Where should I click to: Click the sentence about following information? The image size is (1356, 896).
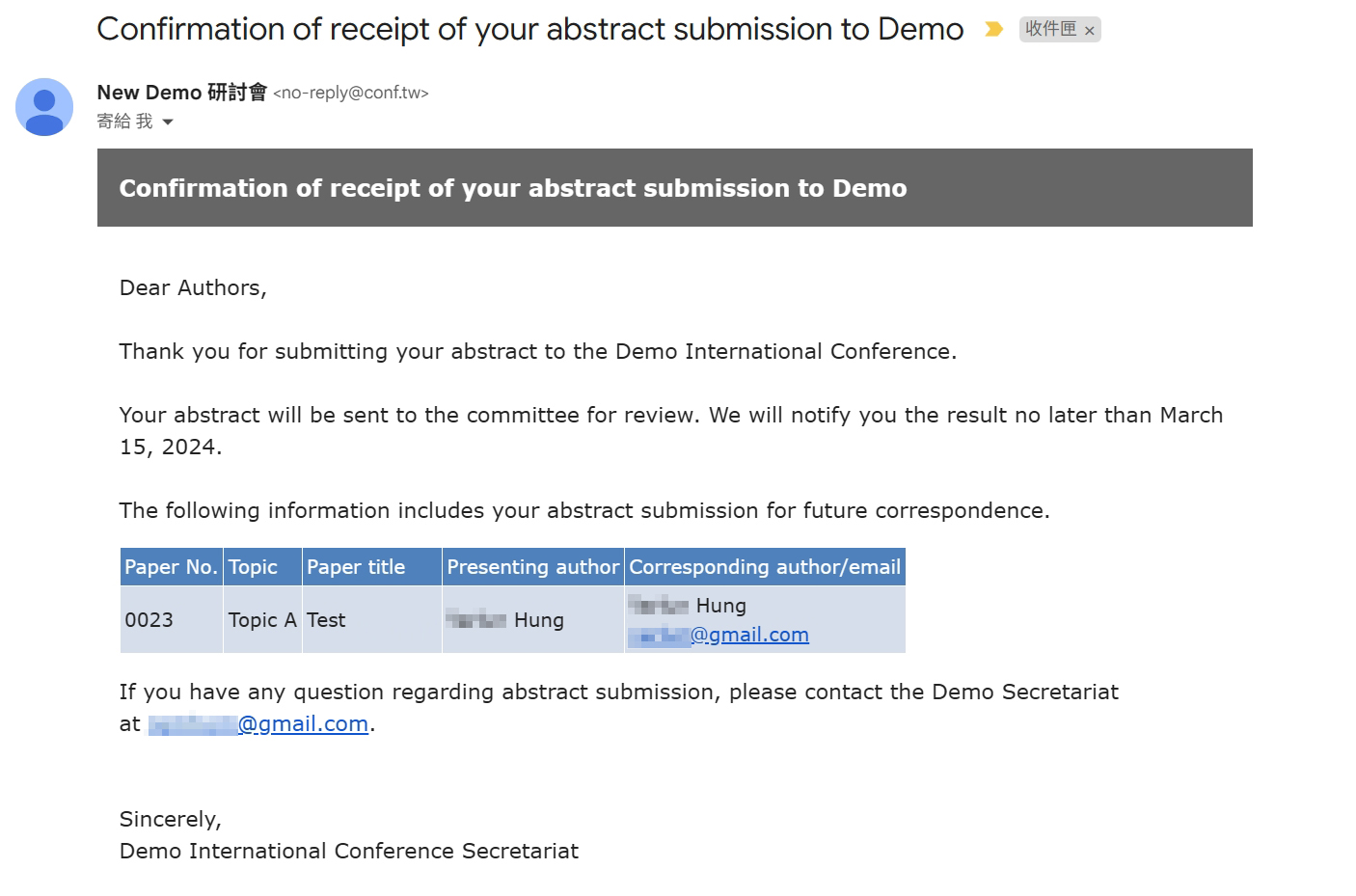pos(584,510)
